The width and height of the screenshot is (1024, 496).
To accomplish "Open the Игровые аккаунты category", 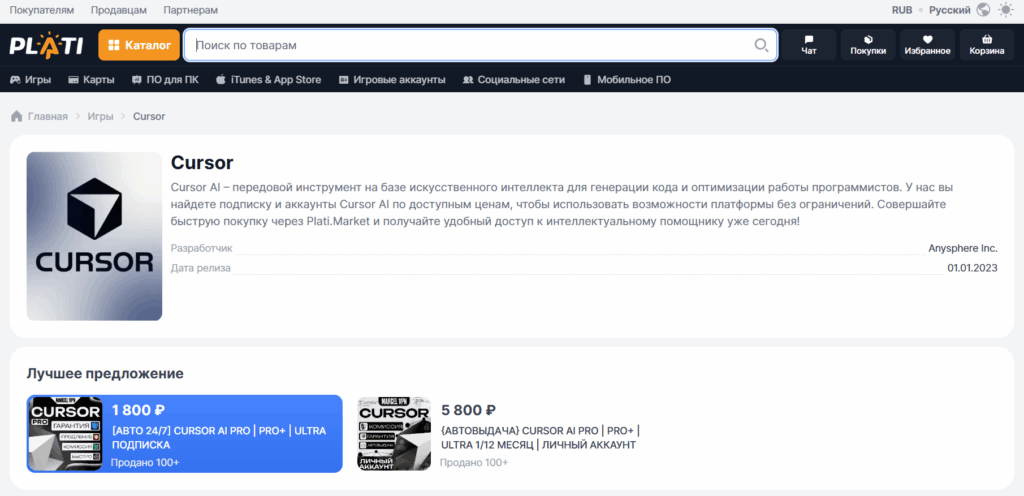I will (392, 80).
